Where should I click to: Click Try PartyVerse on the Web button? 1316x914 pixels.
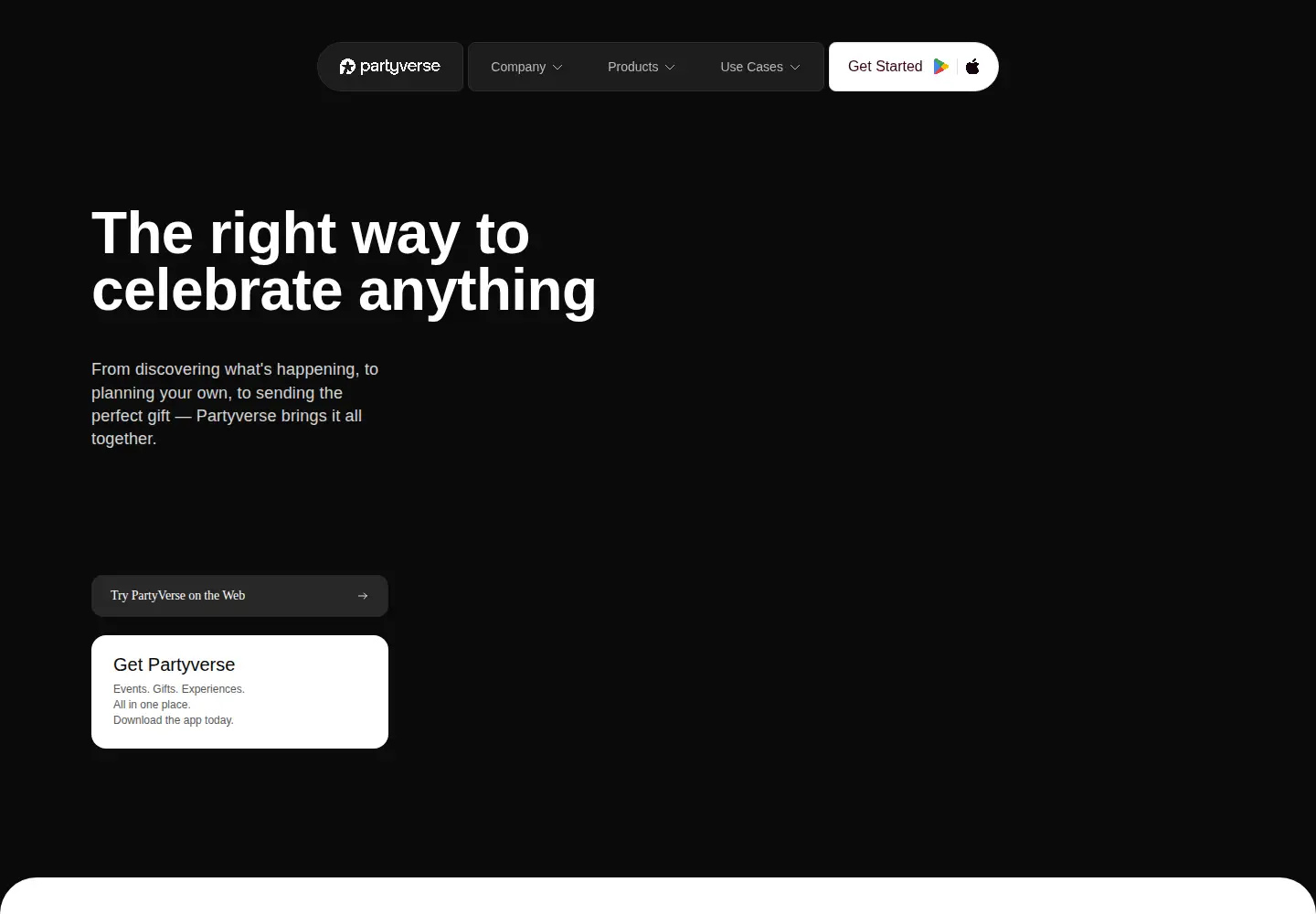tap(239, 596)
